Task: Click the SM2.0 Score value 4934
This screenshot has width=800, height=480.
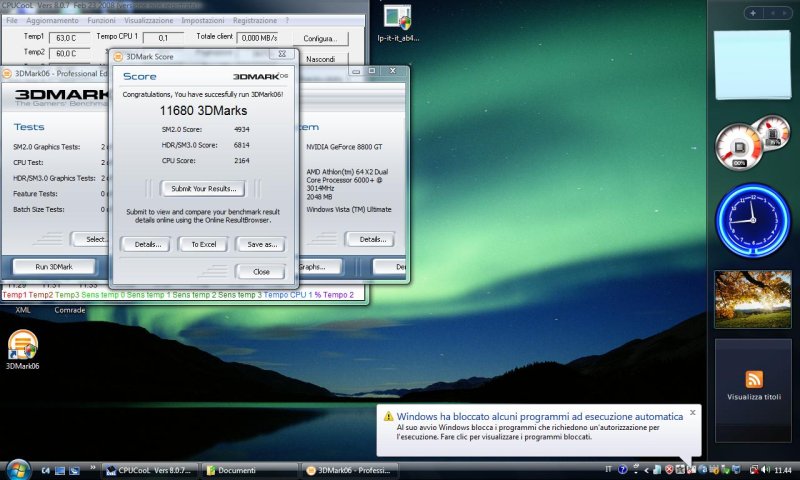Action: (241, 130)
